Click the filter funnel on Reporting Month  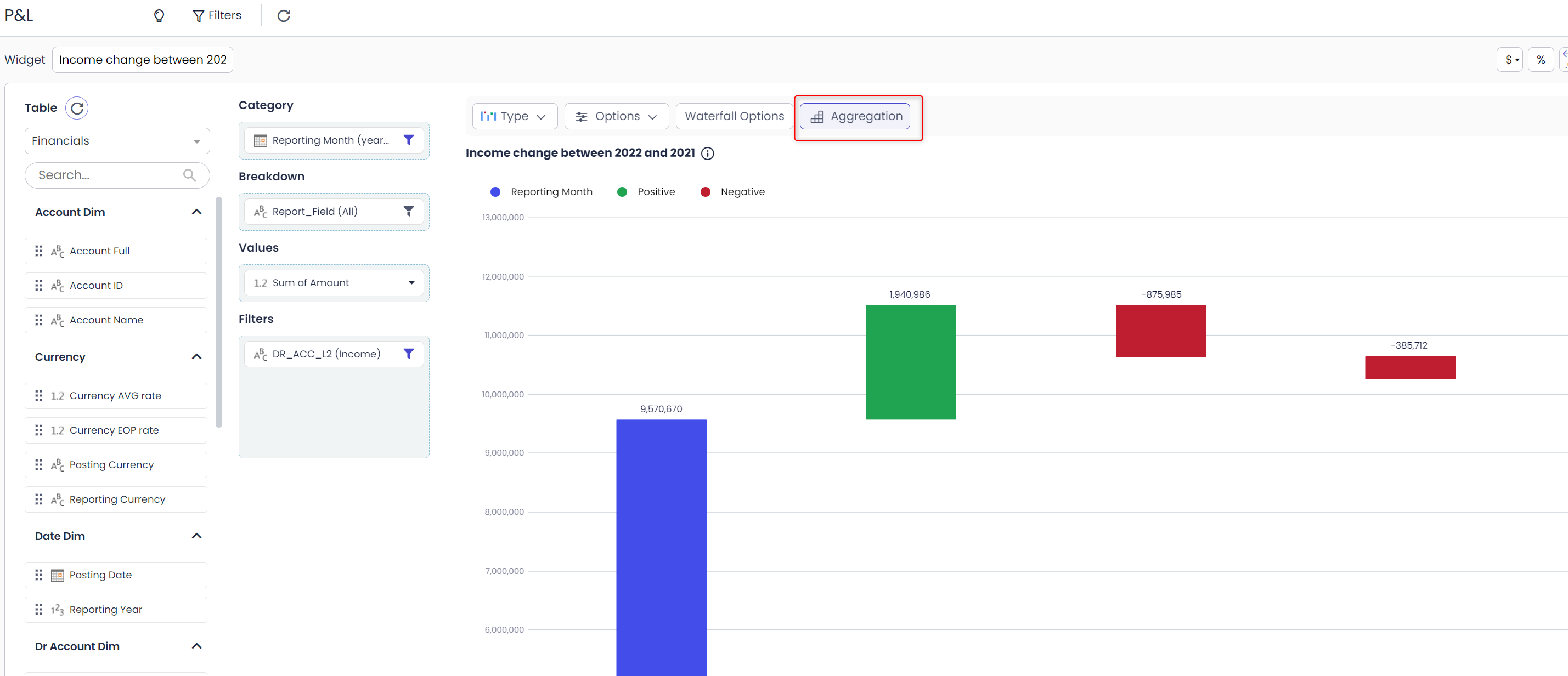(x=408, y=140)
